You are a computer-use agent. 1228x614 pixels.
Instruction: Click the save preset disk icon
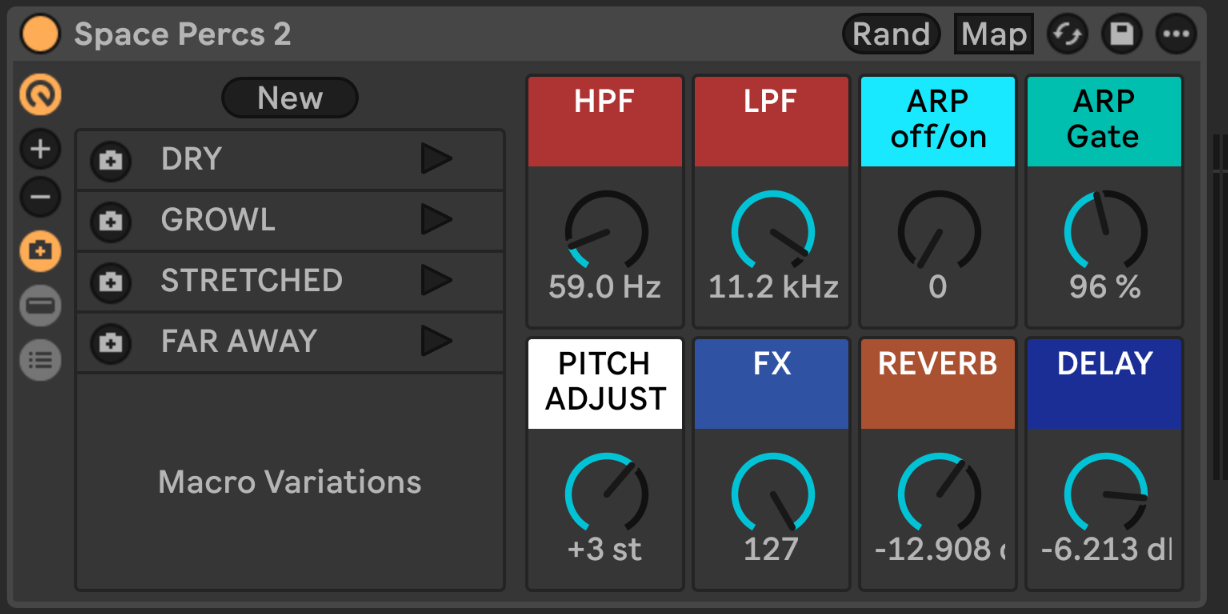(x=1121, y=35)
